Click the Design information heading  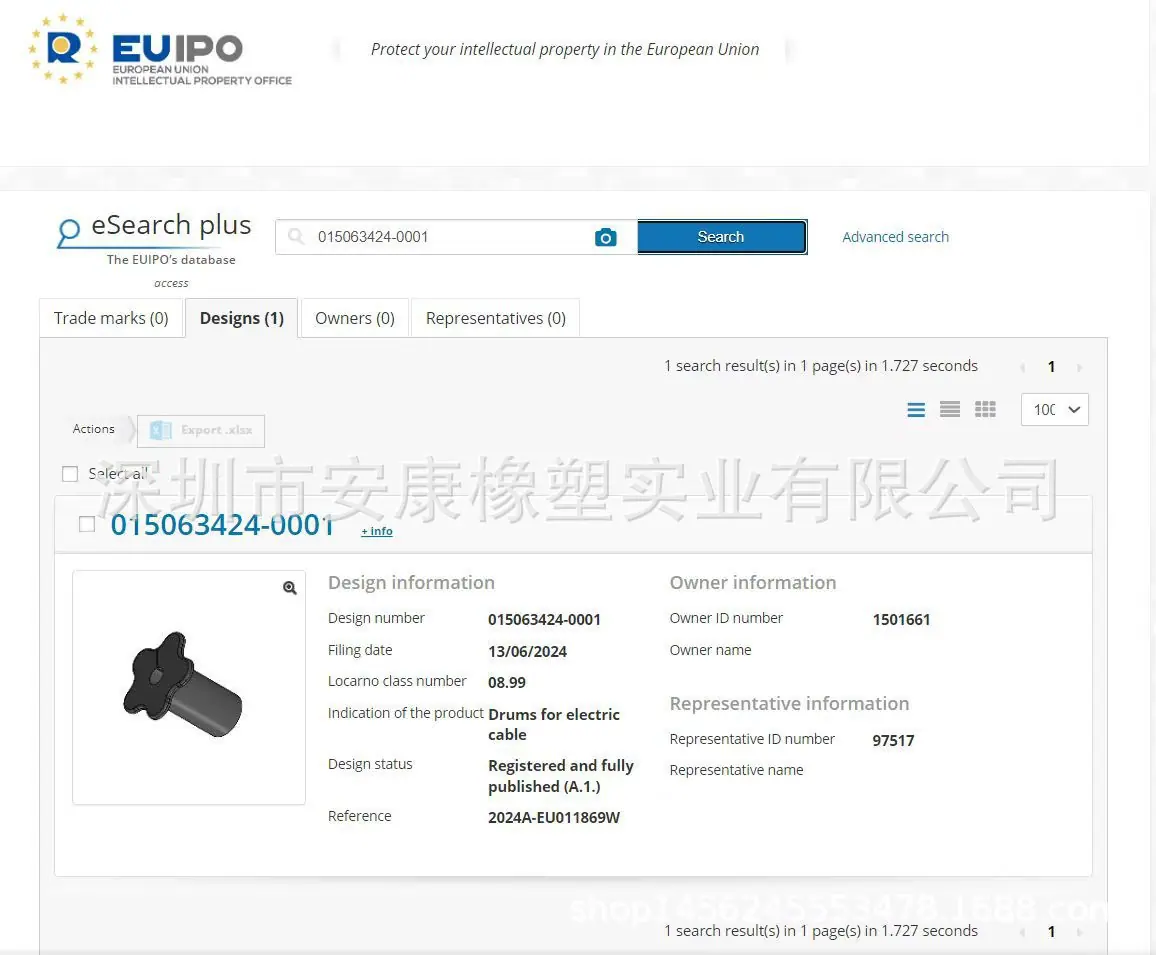(x=411, y=583)
